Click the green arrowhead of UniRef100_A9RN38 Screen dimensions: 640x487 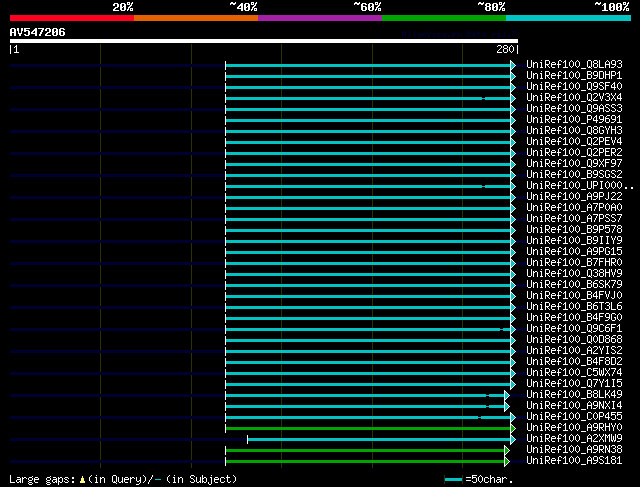click(507, 451)
